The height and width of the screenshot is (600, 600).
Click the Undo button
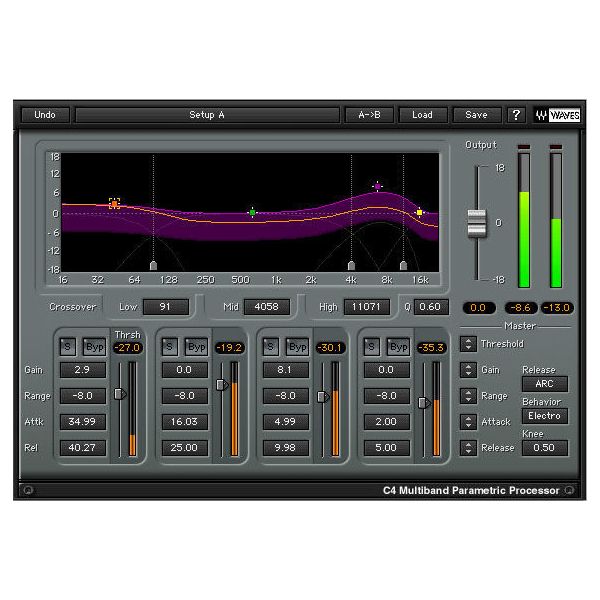[45, 115]
